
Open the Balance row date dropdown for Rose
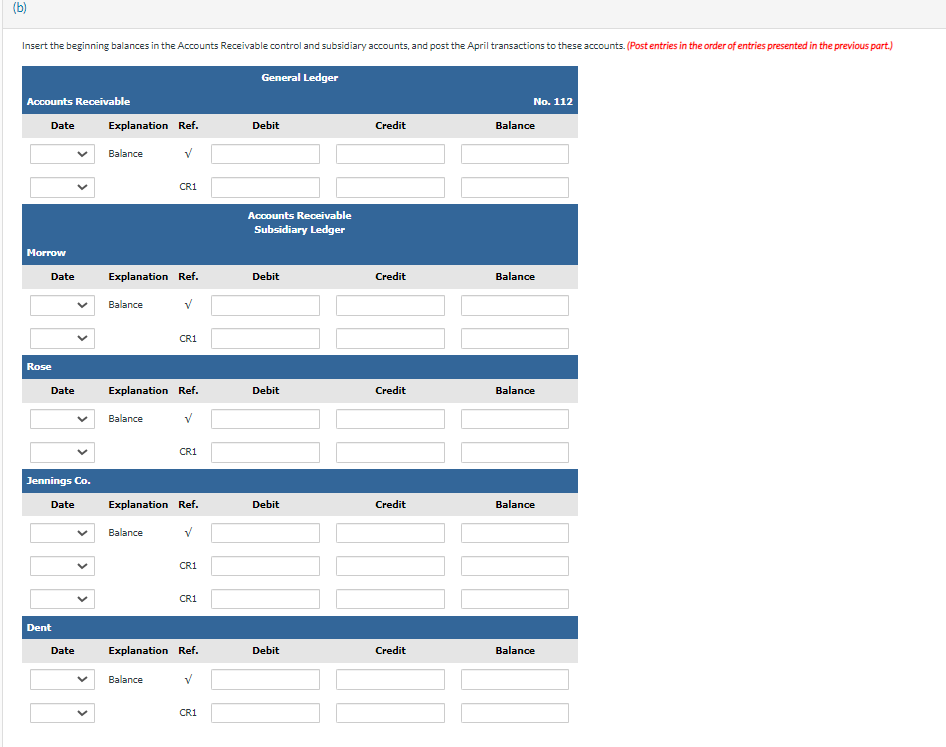pyautogui.click(x=62, y=418)
